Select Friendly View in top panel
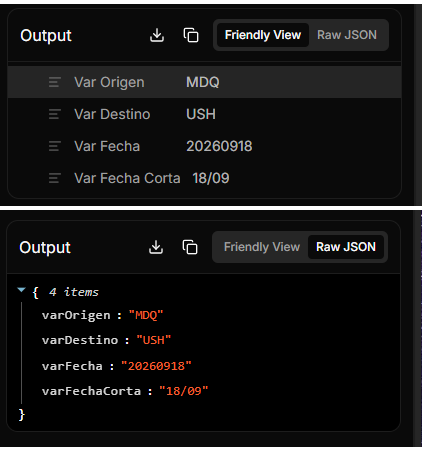This screenshot has height=450, width=422. click(263, 35)
